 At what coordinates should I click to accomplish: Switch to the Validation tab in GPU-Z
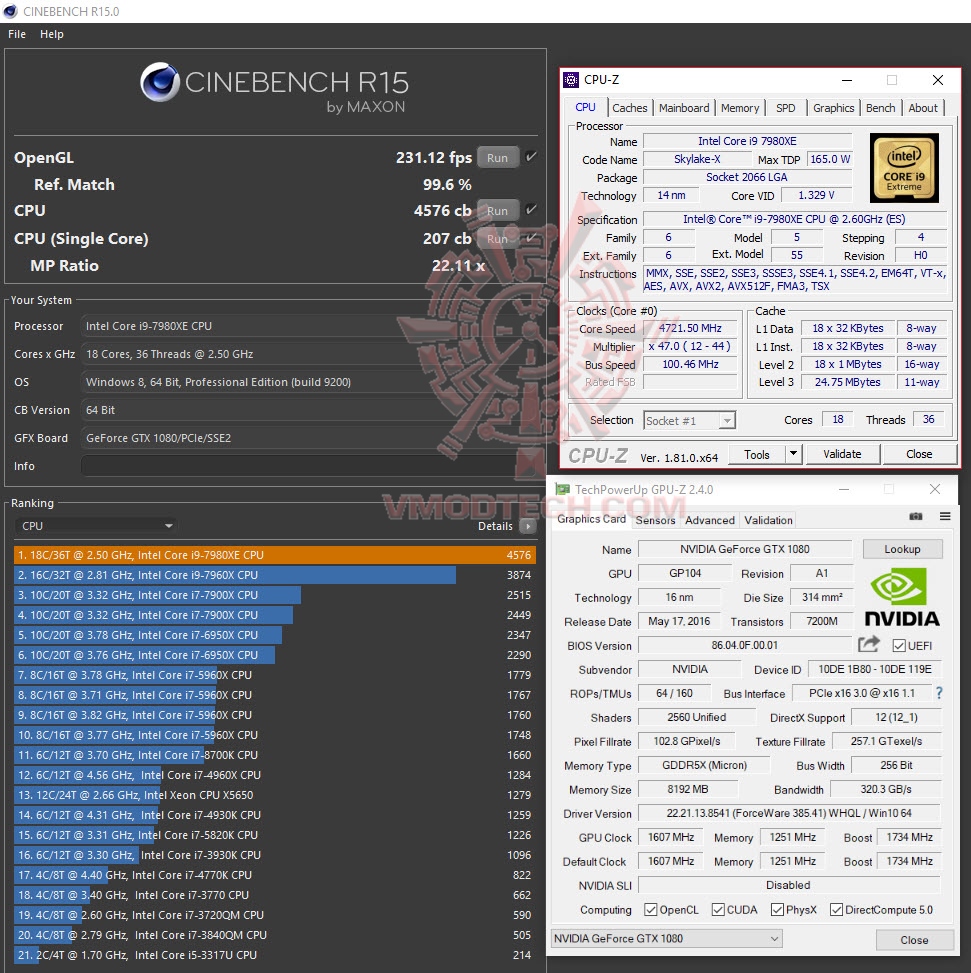768,520
